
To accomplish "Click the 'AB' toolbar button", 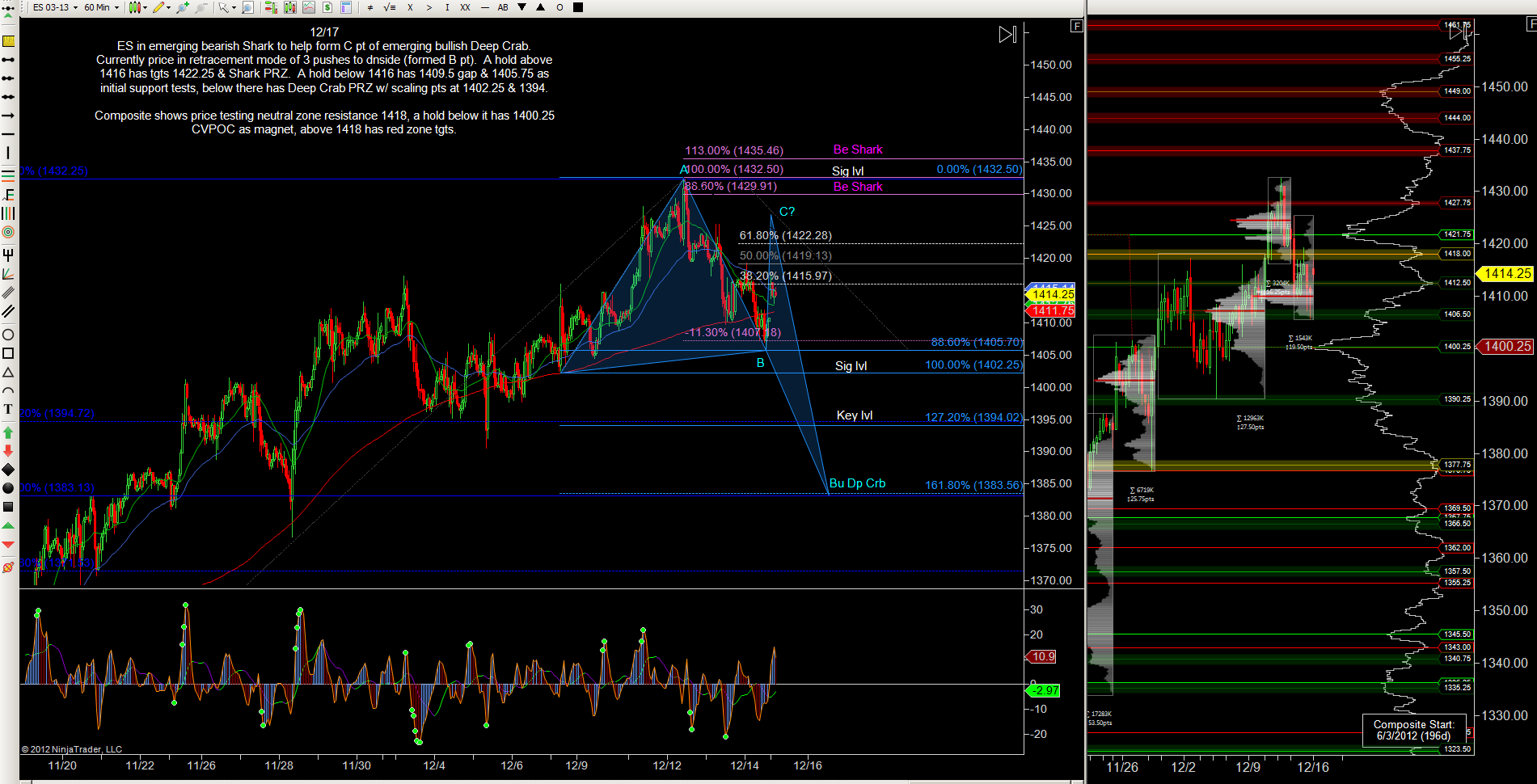I will tap(503, 7).
